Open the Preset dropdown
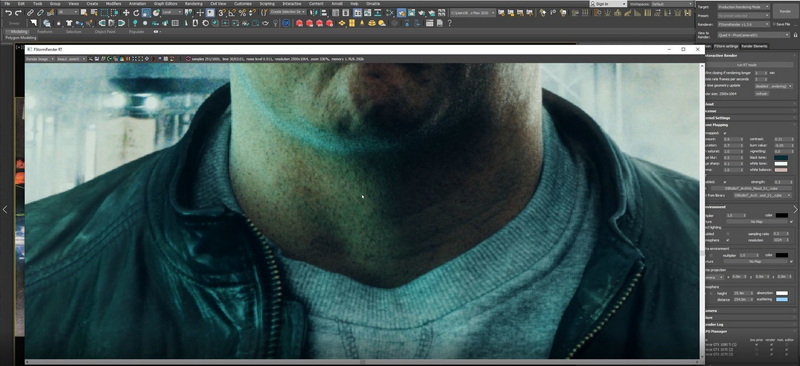 coord(743,15)
